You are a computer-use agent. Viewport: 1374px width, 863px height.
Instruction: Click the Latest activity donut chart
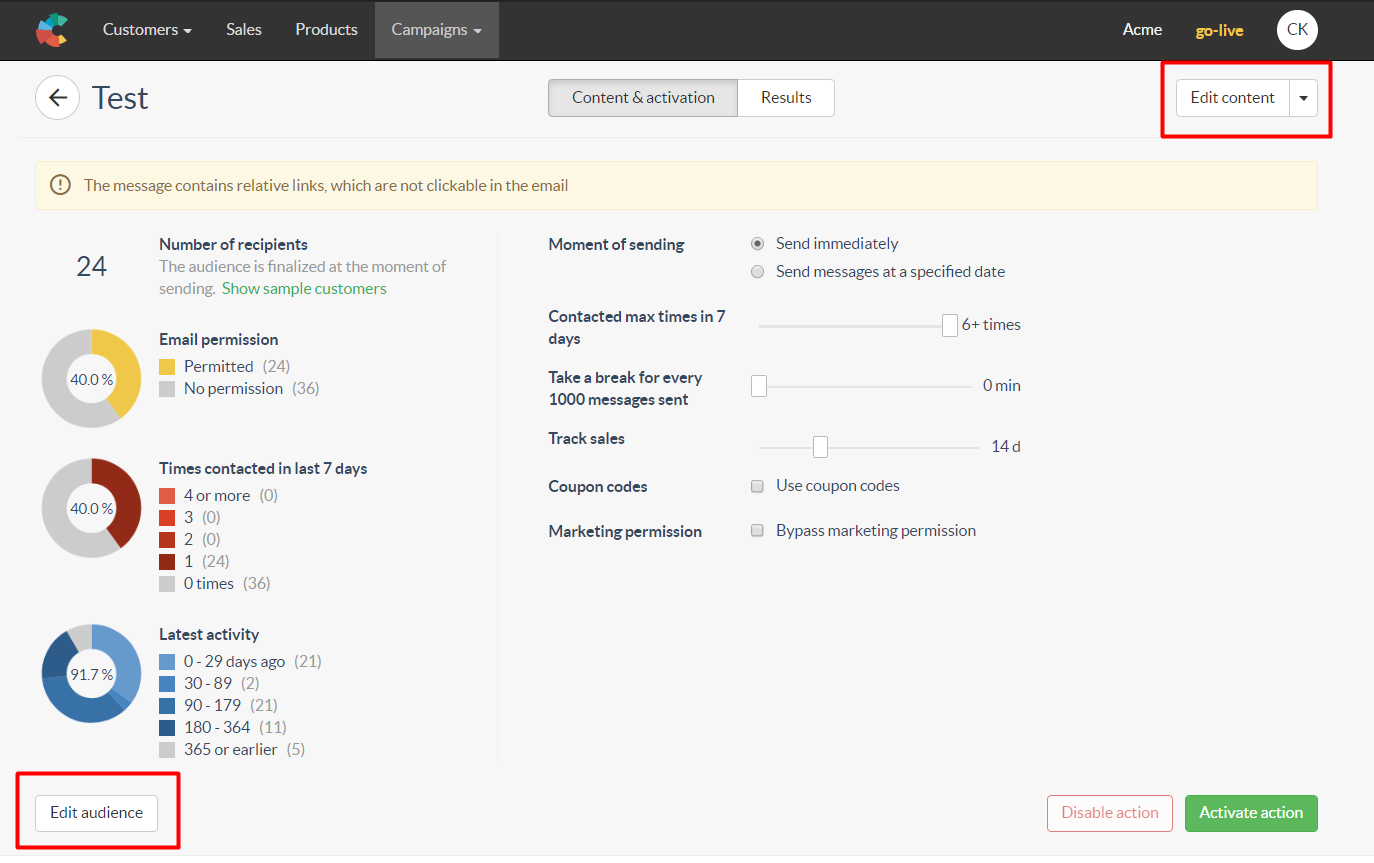[x=92, y=673]
